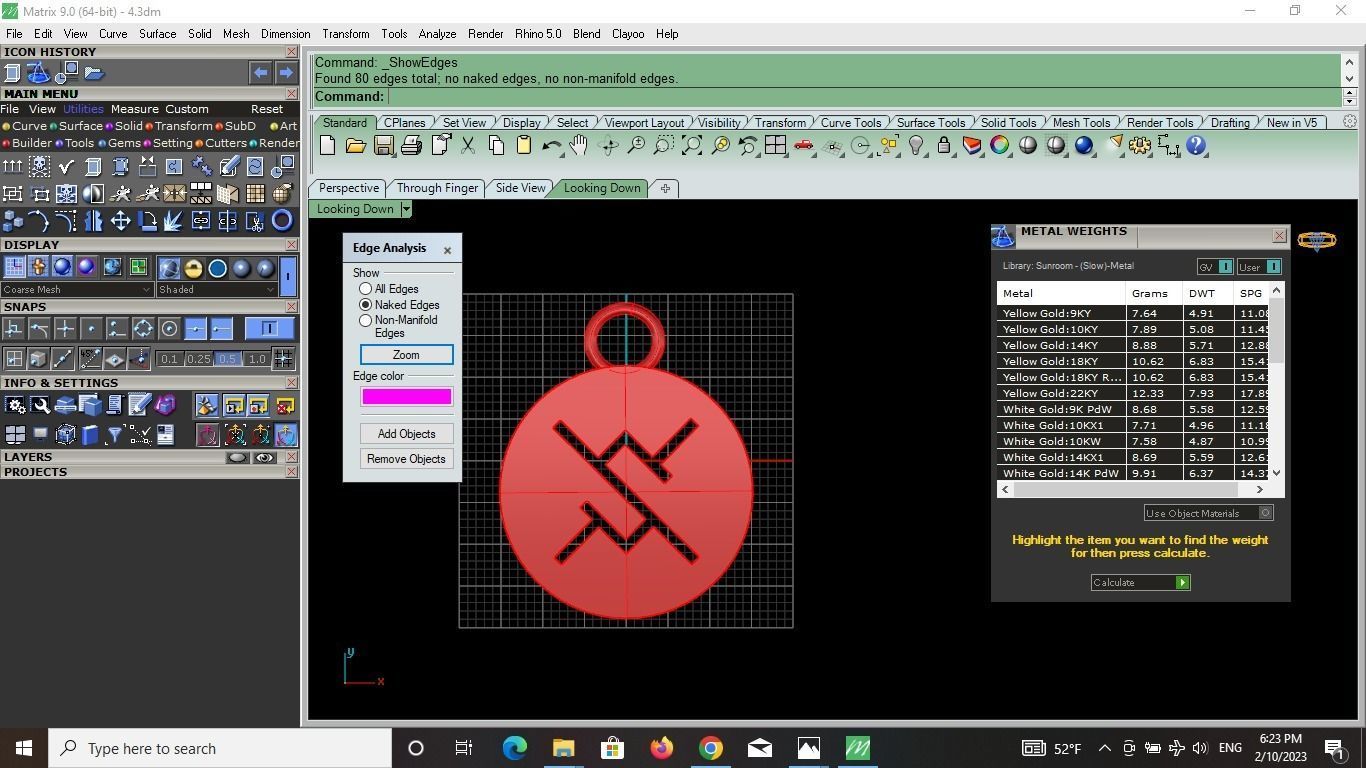
Task: Select the Naked Edges radio button
Action: (x=365, y=305)
